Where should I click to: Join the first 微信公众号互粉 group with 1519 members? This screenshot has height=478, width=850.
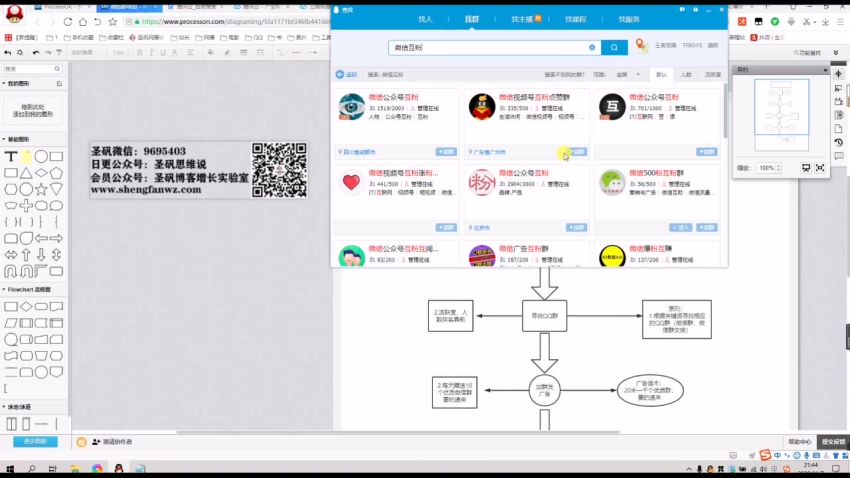[446, 152]
